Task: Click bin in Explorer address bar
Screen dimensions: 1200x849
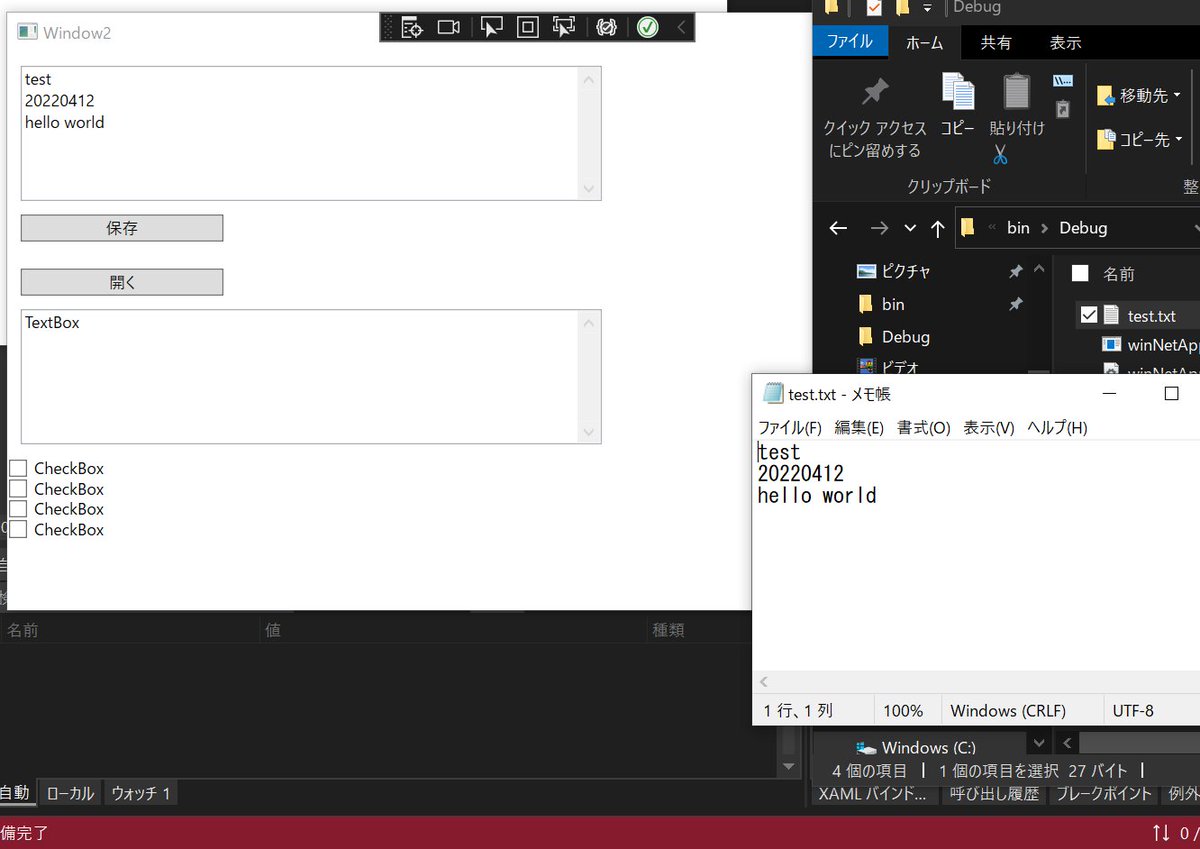Action: [x=1018, y=228]
